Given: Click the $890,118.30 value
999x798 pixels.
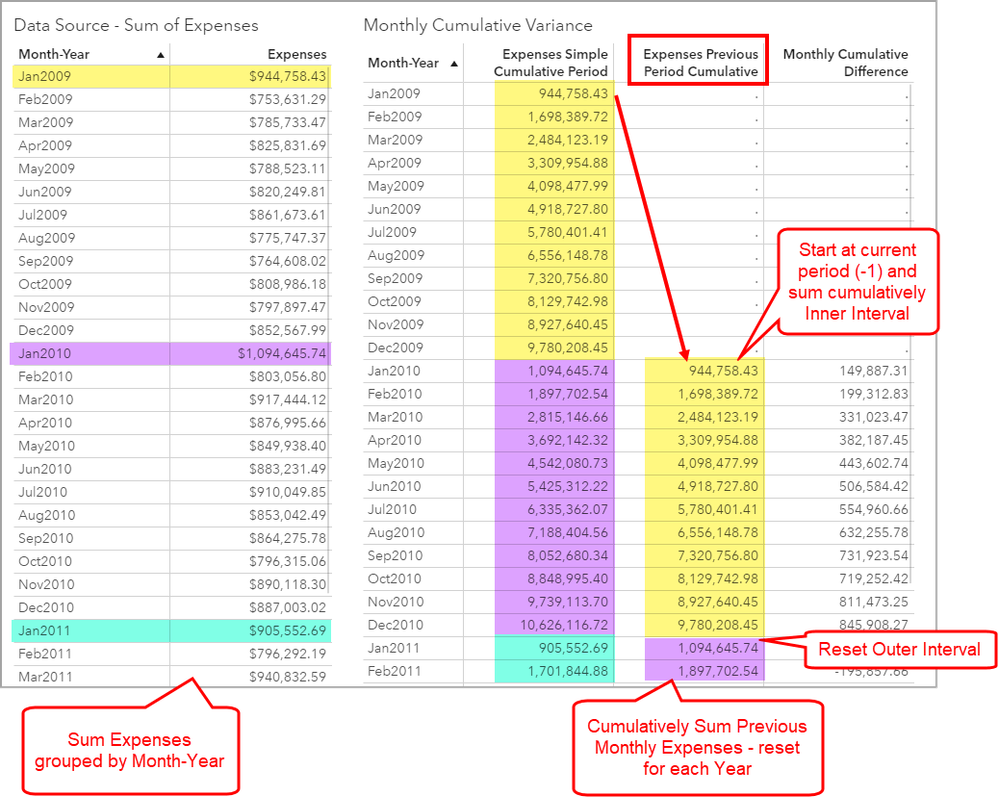Looking at the screenshot, I should coord(287,584).
